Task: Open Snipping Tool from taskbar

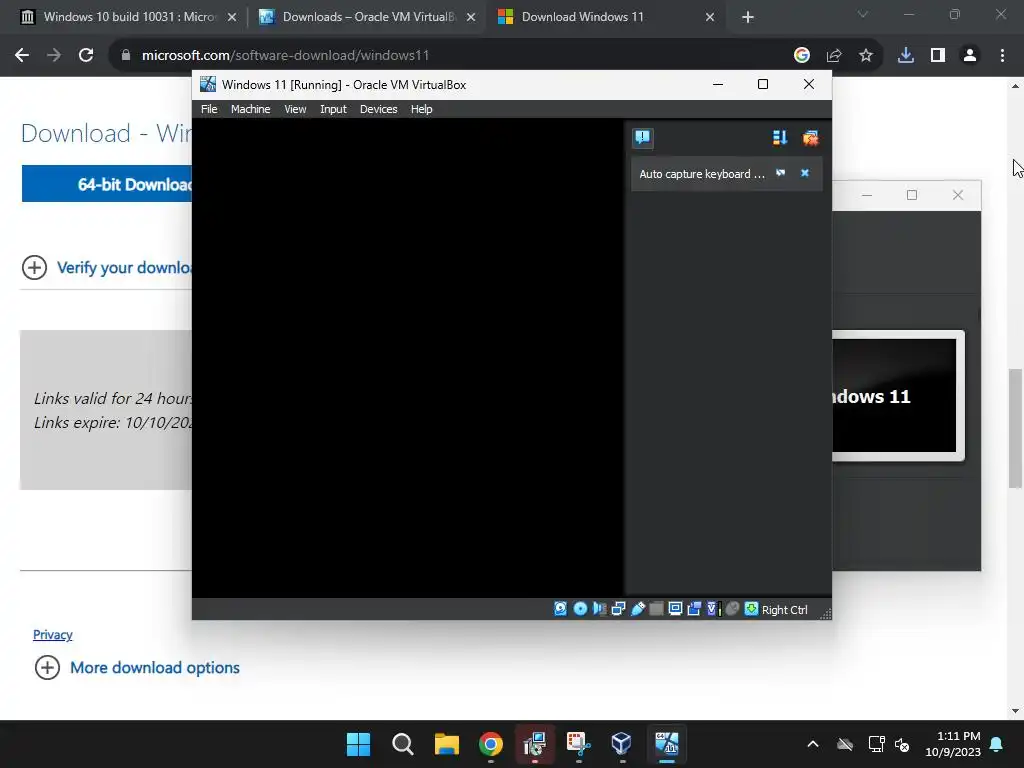Action: tap(579, 744)
